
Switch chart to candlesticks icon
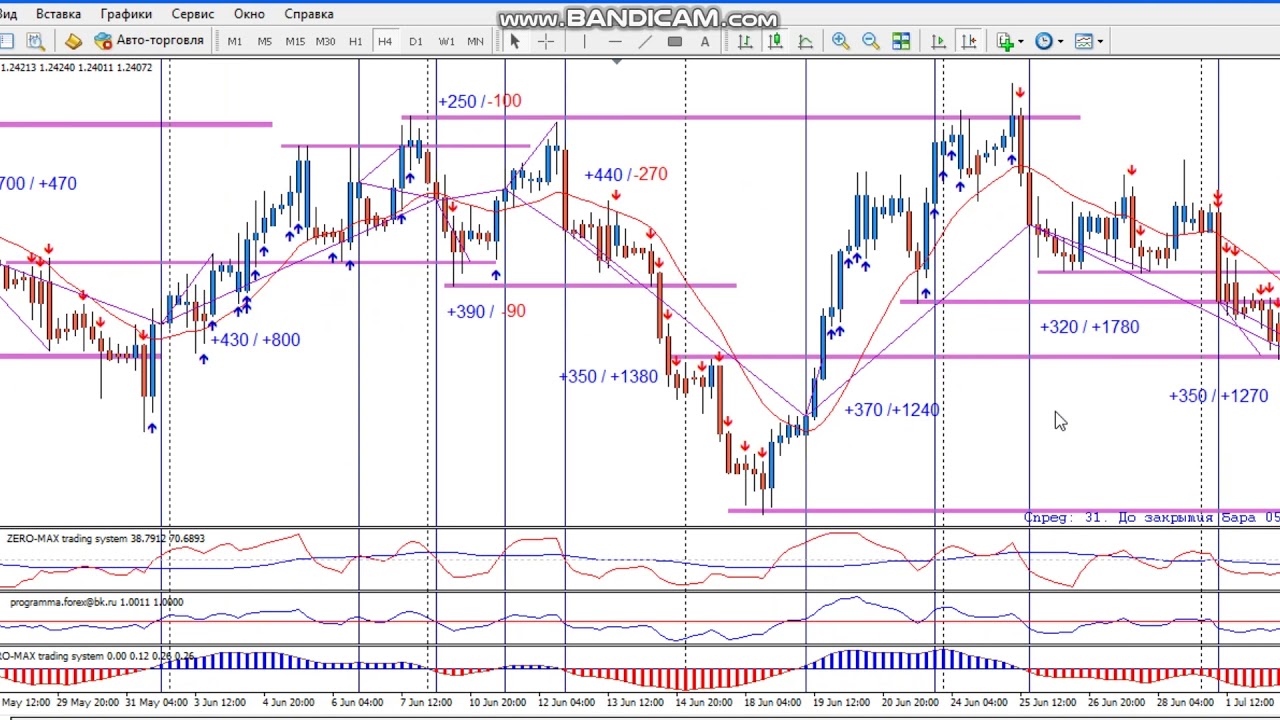point(775,41)
